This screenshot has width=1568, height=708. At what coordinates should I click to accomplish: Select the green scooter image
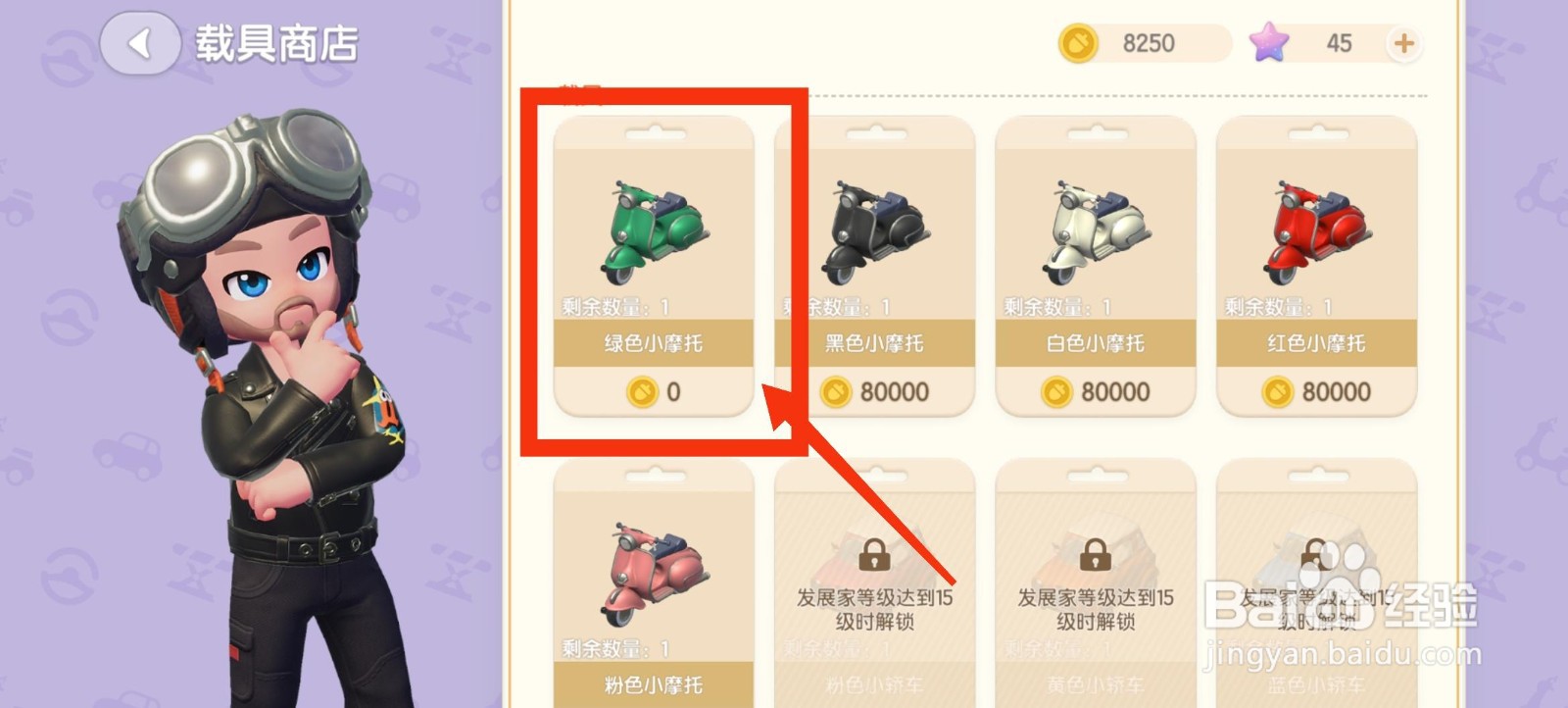654,229
